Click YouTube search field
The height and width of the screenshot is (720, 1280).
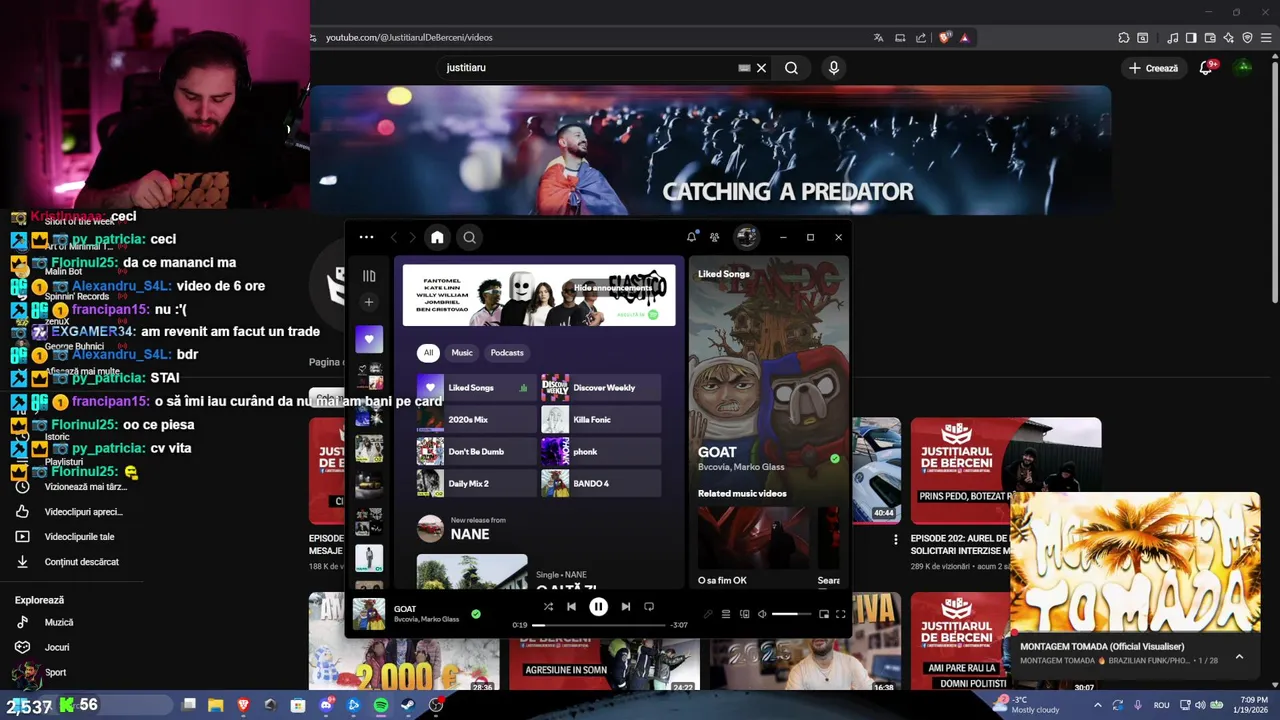[x=590, y=68]
